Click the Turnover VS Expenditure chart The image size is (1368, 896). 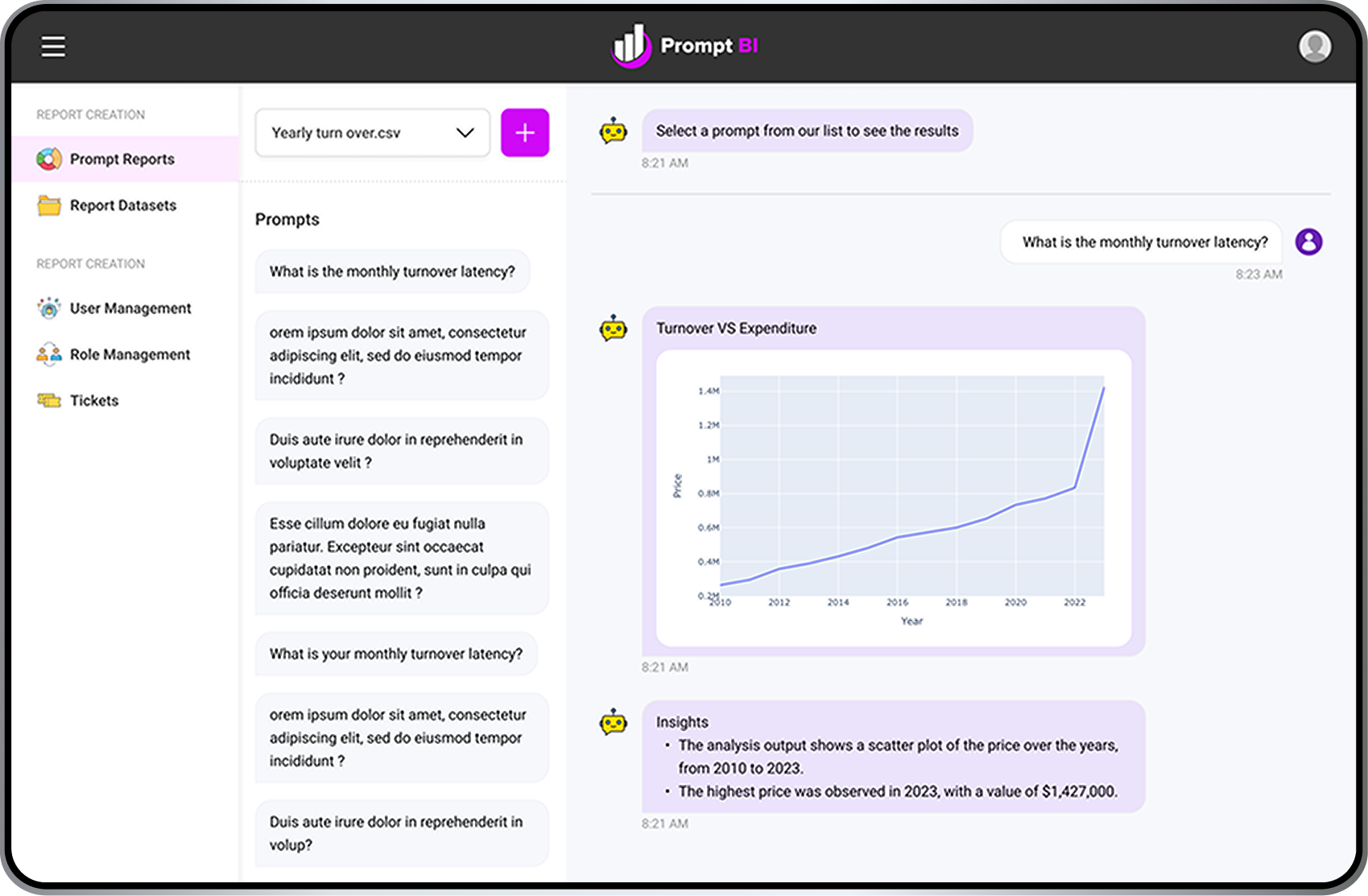(894, 498)
